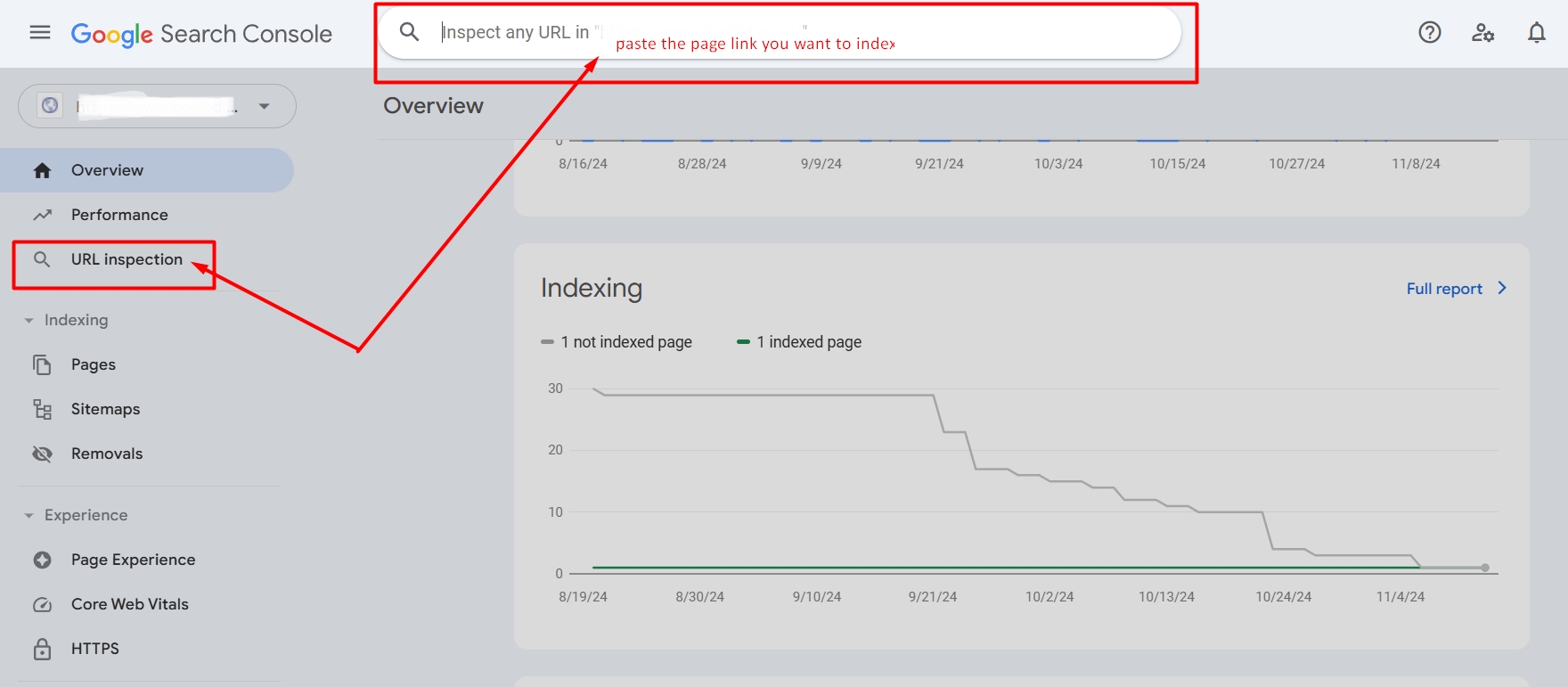Viewport: 1568px width, 687px height.
Task: Click the Sitemaps icon in the sidebar
Action: click(42, 409)
